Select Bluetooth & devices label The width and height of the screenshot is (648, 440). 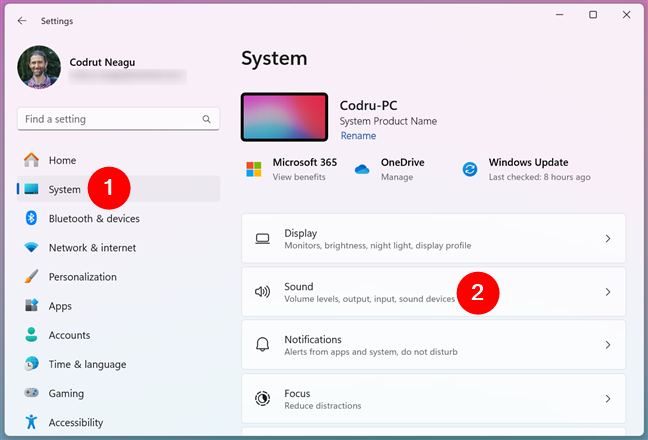(94, 219)
